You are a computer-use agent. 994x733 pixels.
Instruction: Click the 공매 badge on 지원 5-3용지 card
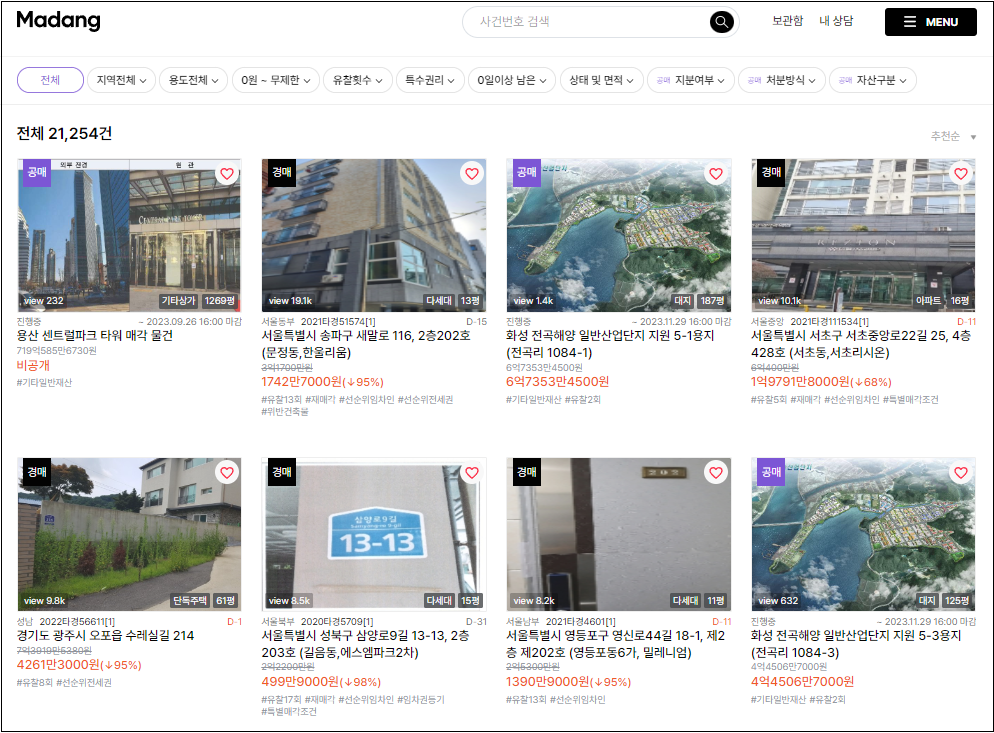[771, 472]
